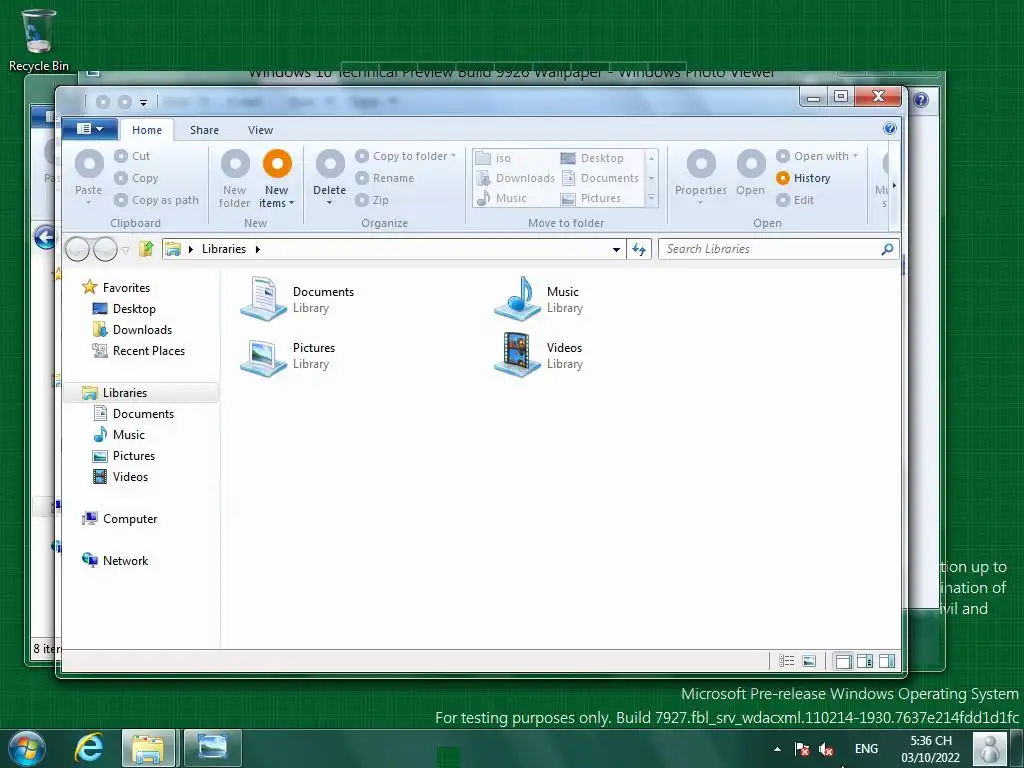1024x768 pixels.
Task: Click the Copy command in ribbon
Action: pos(136,178)
